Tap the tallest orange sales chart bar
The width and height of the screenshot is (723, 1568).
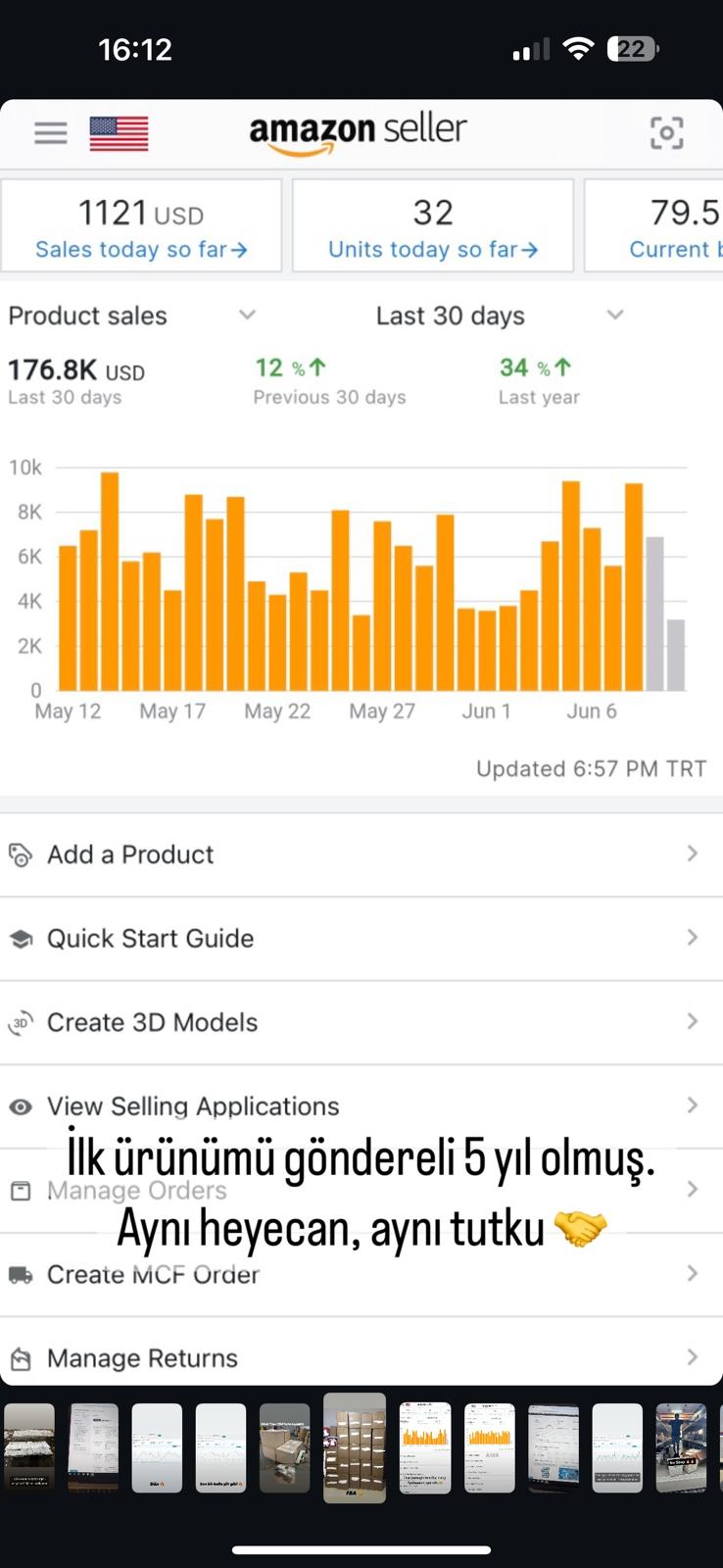point(110,582)
